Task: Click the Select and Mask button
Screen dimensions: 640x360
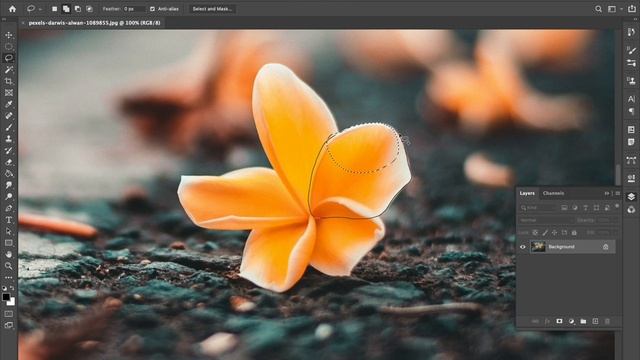Action: coord(212,9)
